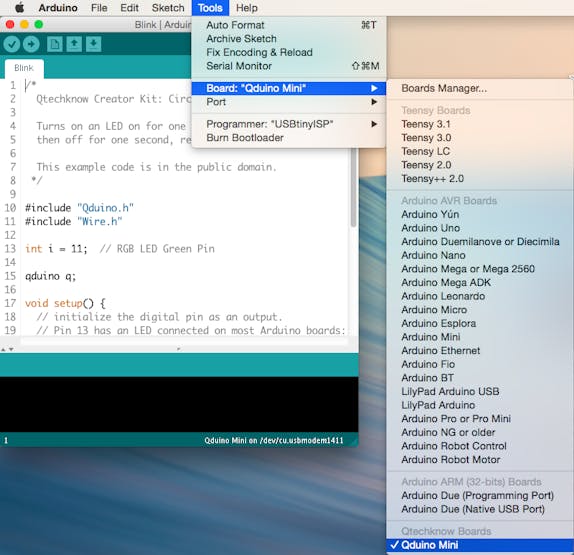Open the File menu

(x=99, y=8)
